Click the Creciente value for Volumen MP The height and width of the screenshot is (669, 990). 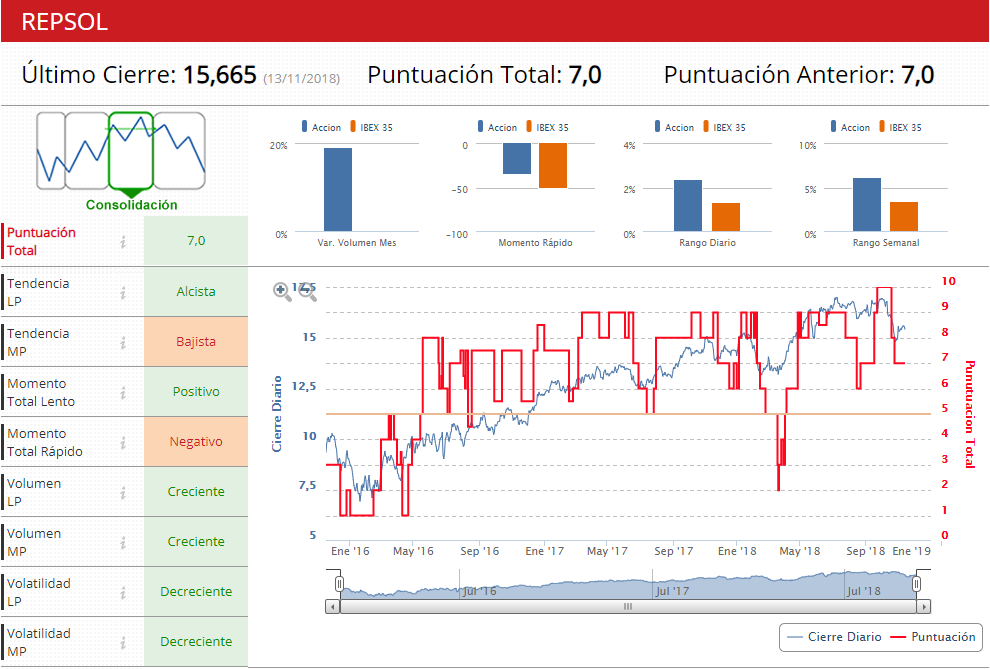196,542
